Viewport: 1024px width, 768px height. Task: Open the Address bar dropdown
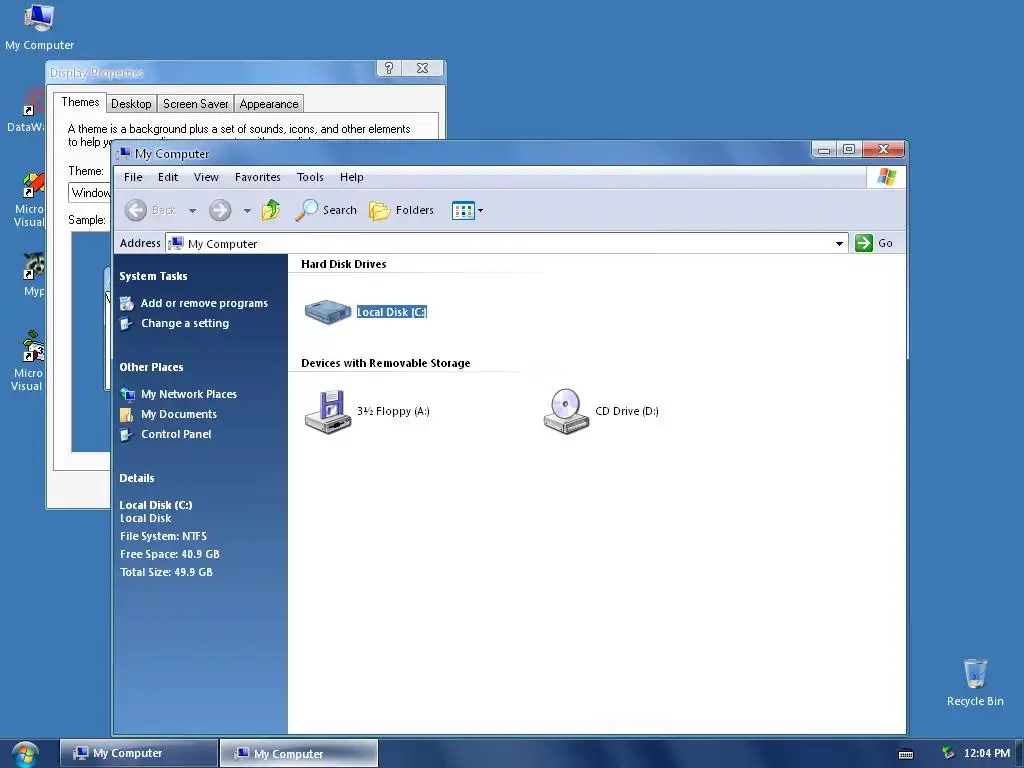coord(839,244)
